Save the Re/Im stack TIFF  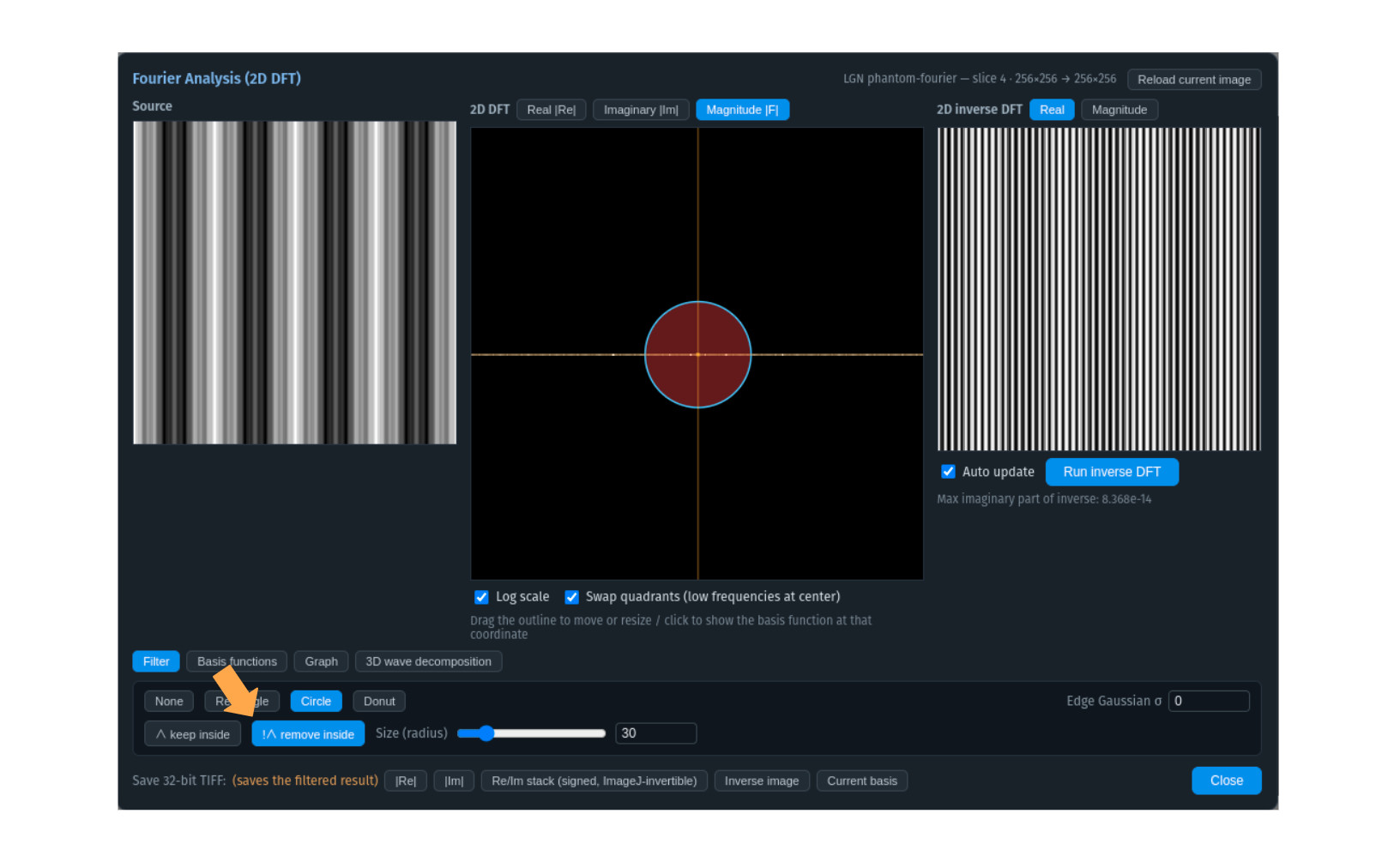pyautogui.click(x=594, y=781)
